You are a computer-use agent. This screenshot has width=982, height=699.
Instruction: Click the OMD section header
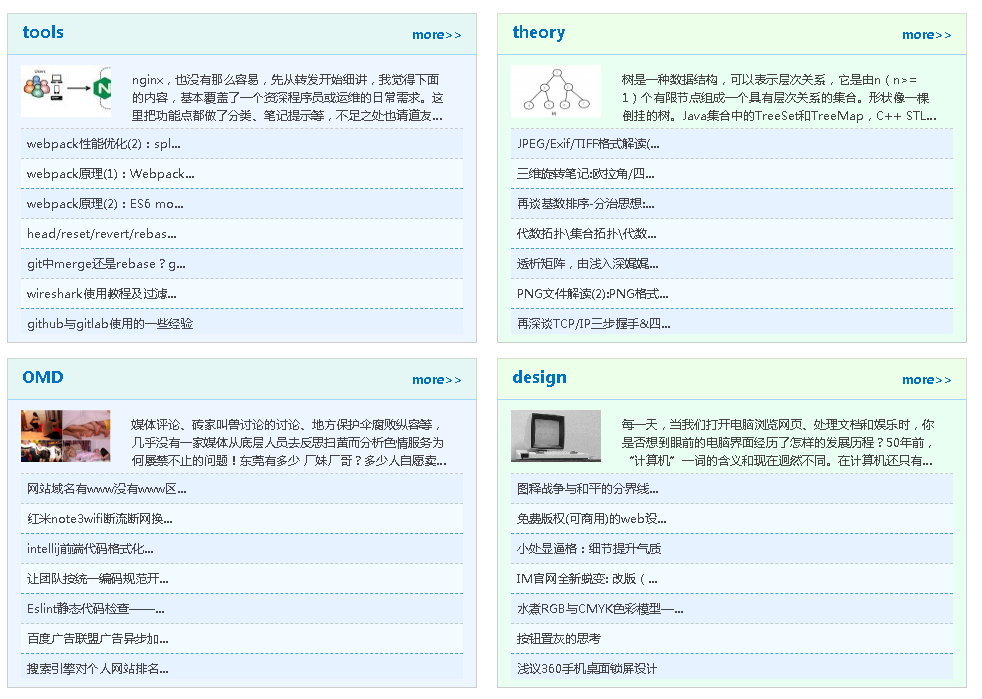(x=42, y=378)
